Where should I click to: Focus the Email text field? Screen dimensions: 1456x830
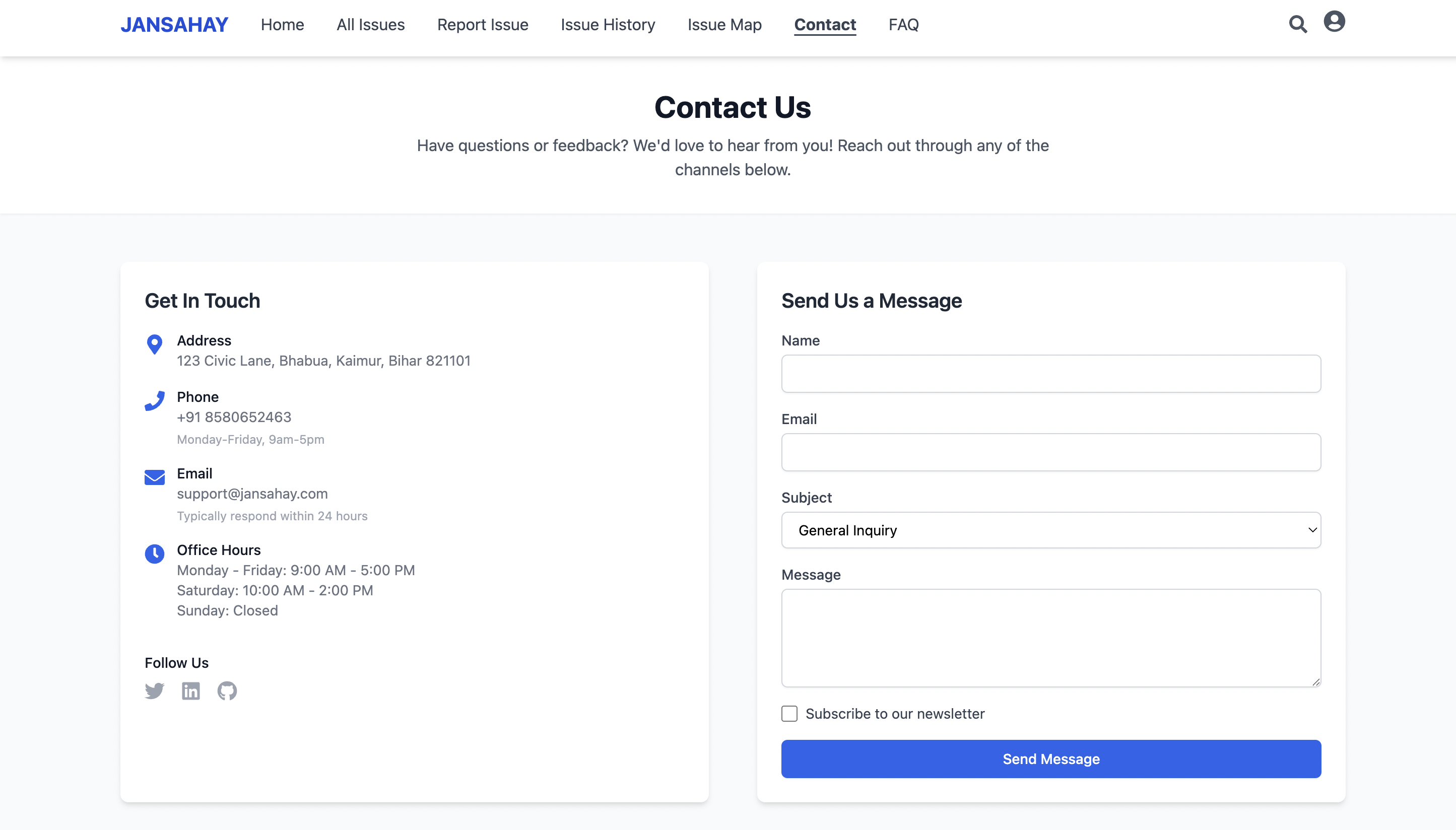(x=1050, y=452)
